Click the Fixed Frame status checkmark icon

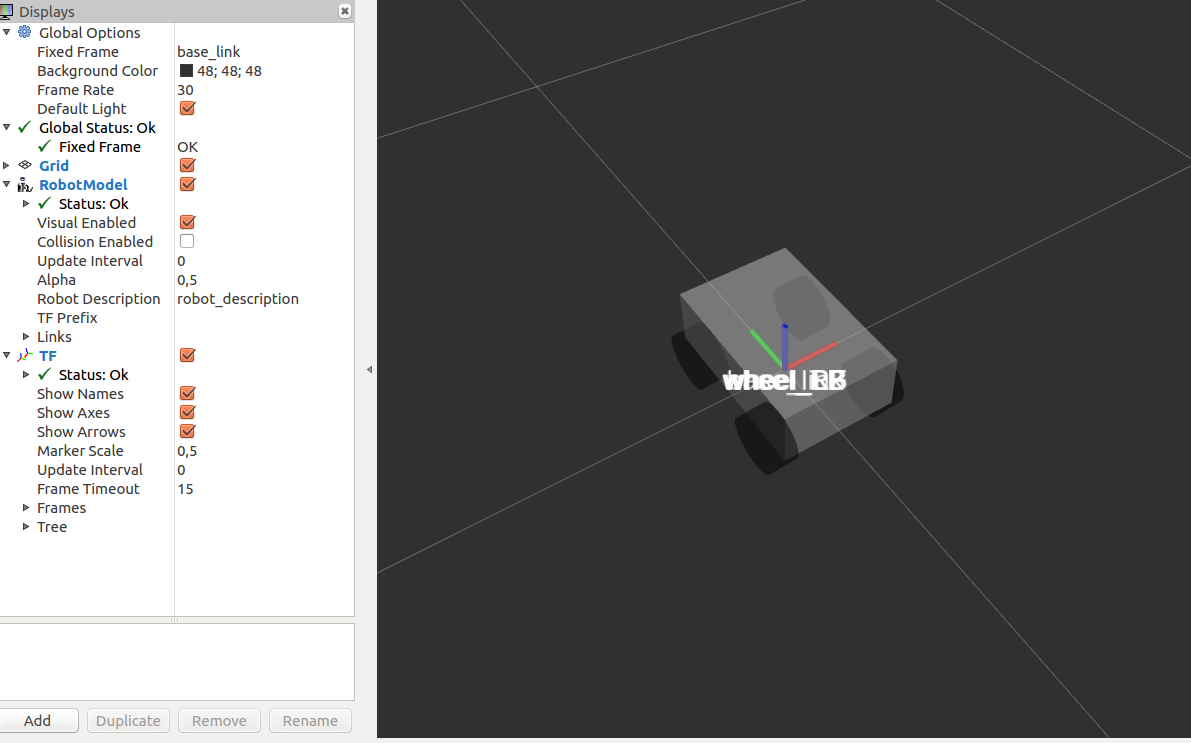pyautogui.click(x=45, y=146)
